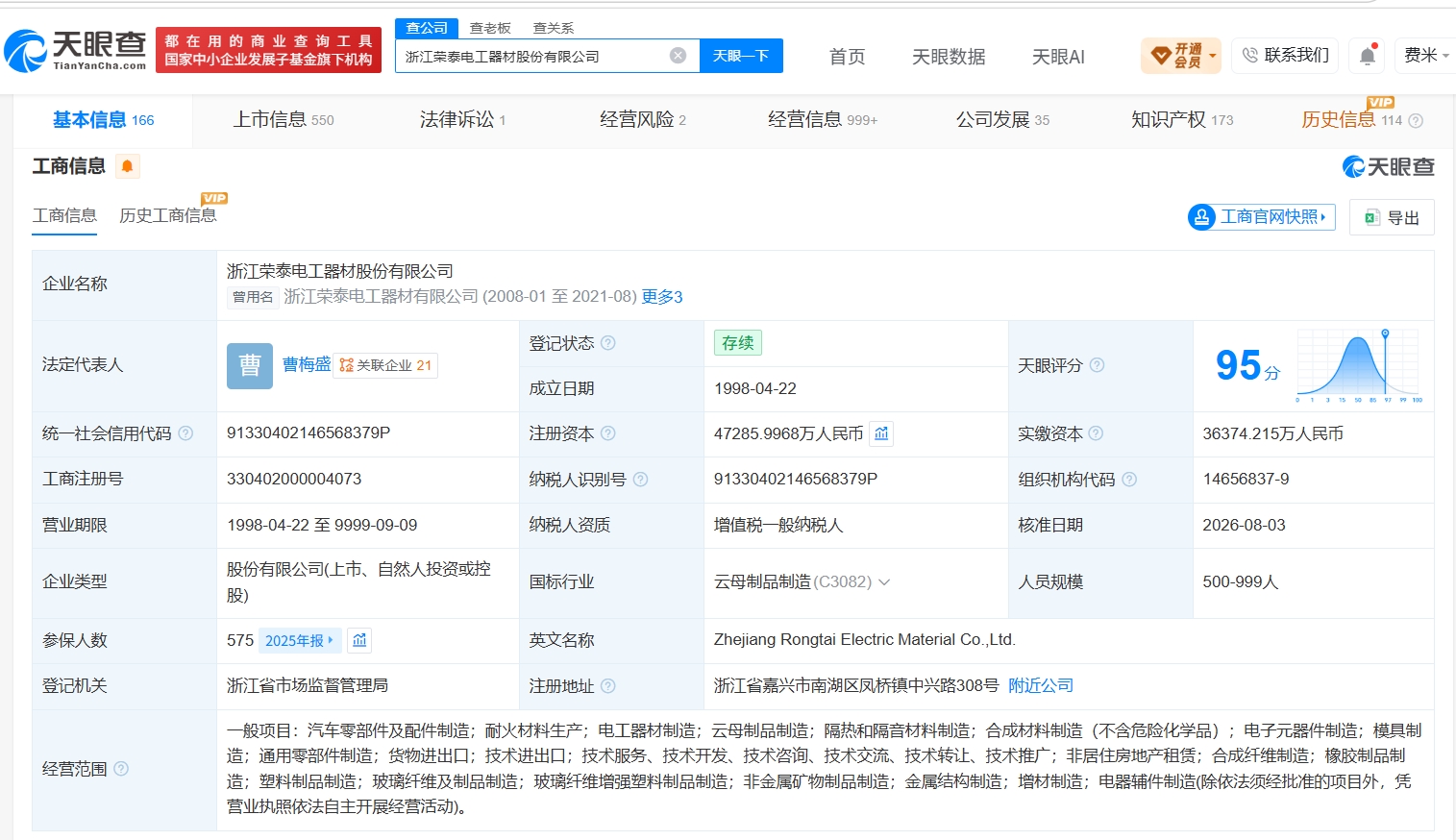Switch to 查关系 search tab
Image resolution: width=1456 pixels, height=840 pixels.
click(x=554, y=28)
